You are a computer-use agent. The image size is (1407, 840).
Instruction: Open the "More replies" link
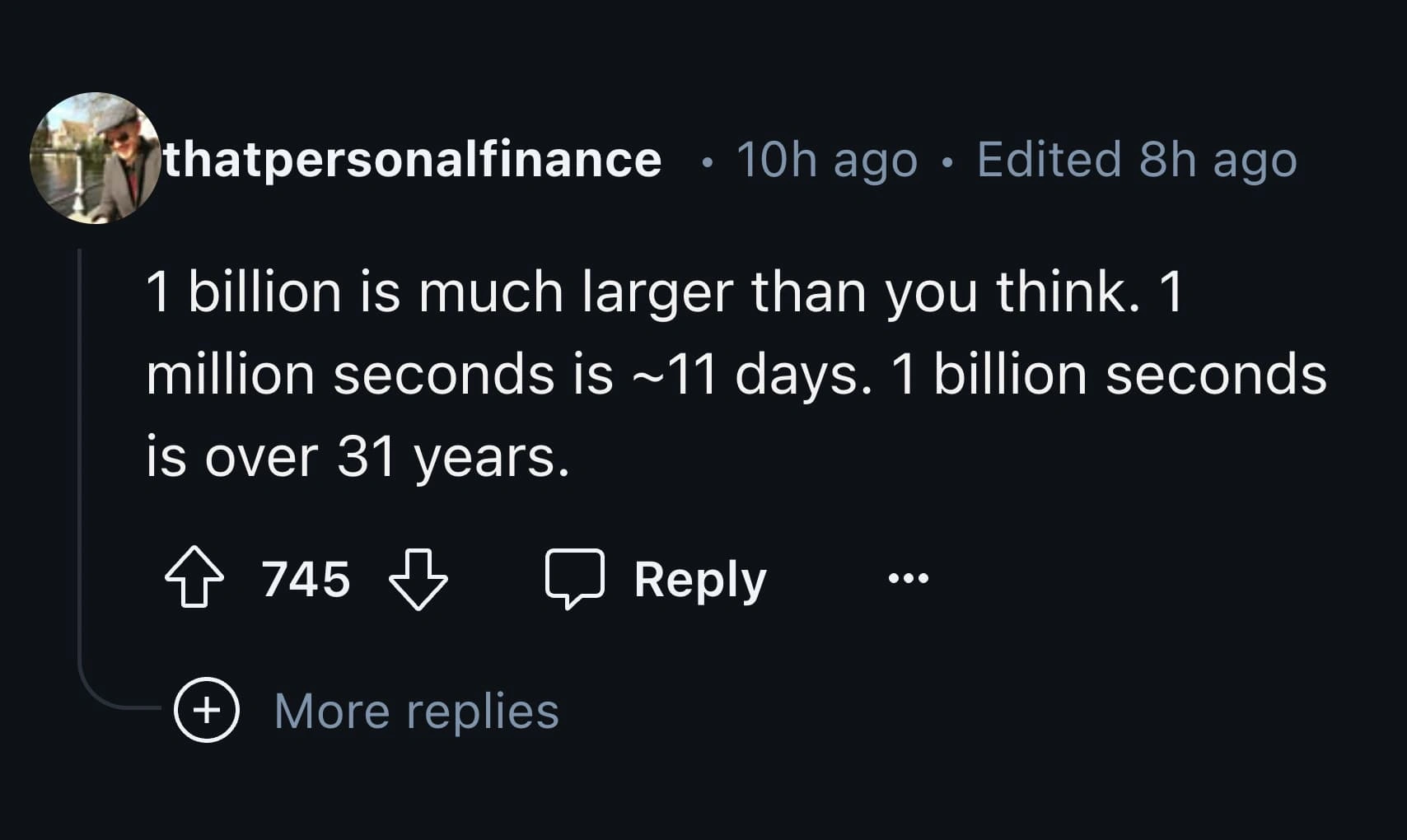416,711
